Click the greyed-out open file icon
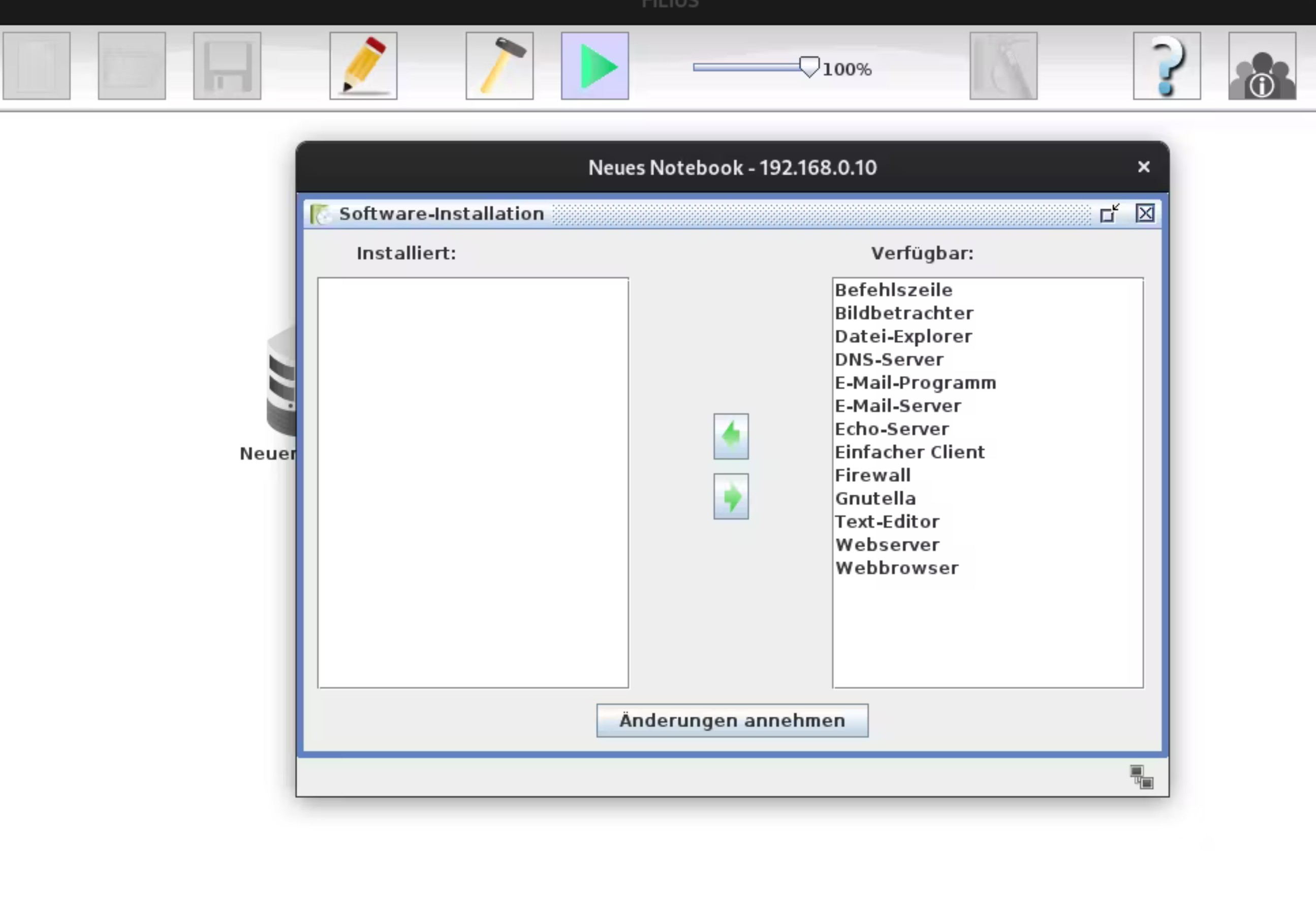This screenshot has width=1316, height=899. 132,66
